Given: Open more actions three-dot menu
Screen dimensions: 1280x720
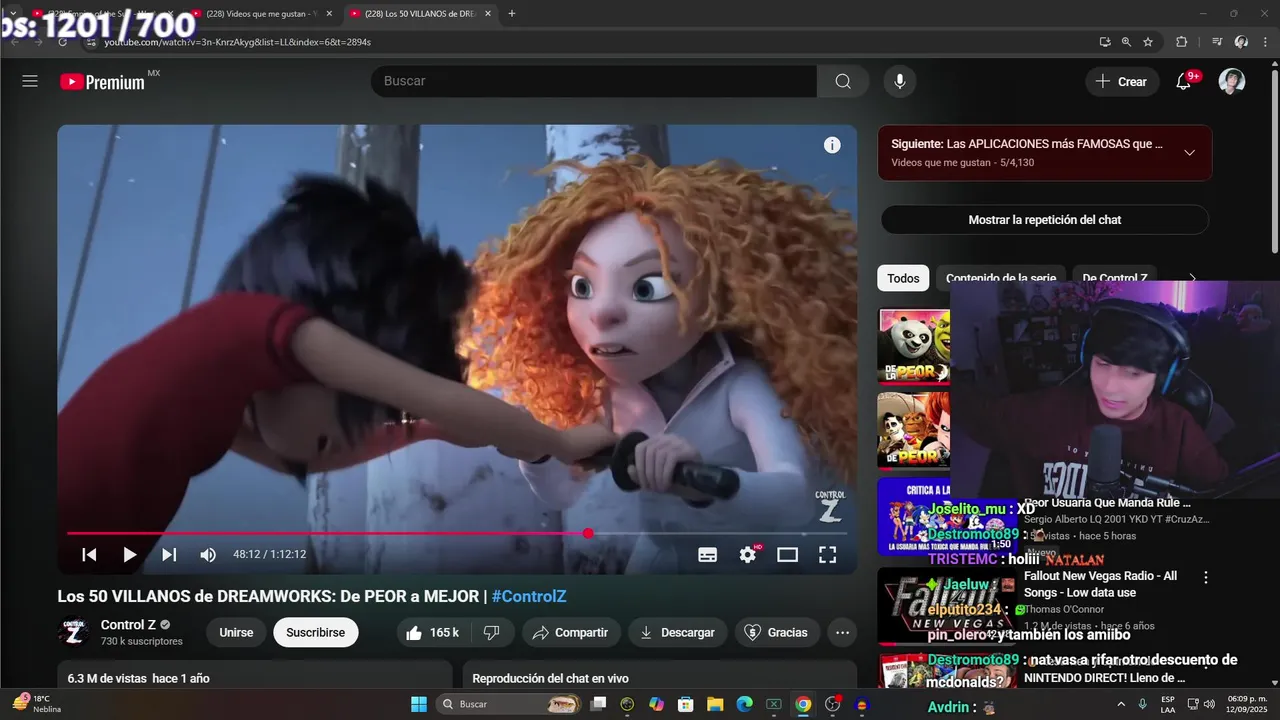Looking at the screenshot, I should [843, 632].
